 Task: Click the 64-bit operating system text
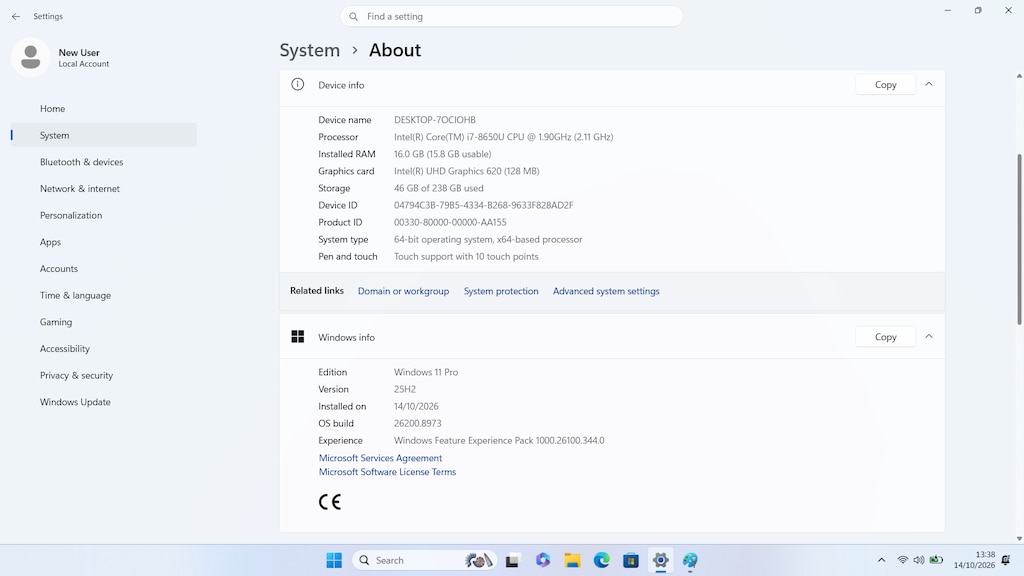tap(488, 240)
